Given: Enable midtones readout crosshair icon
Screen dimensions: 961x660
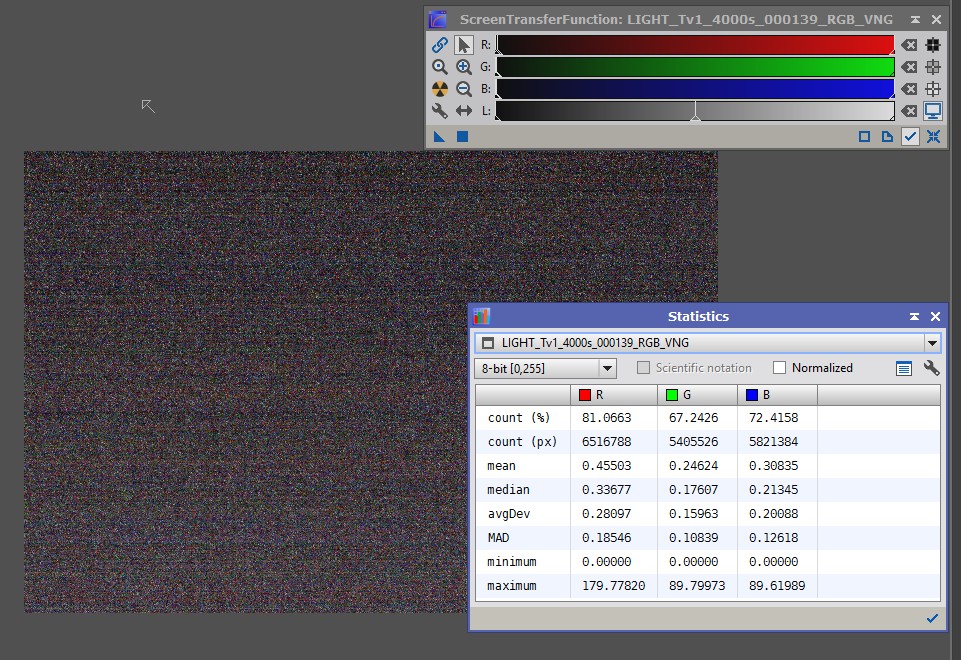Looking at the screenshot, I should [933, 67].
